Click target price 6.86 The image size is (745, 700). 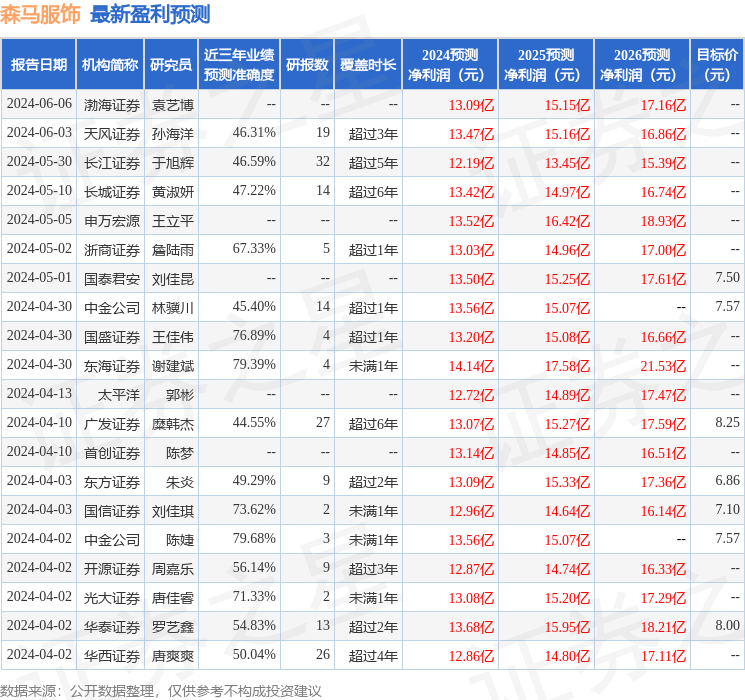click(x=727, y=480)
